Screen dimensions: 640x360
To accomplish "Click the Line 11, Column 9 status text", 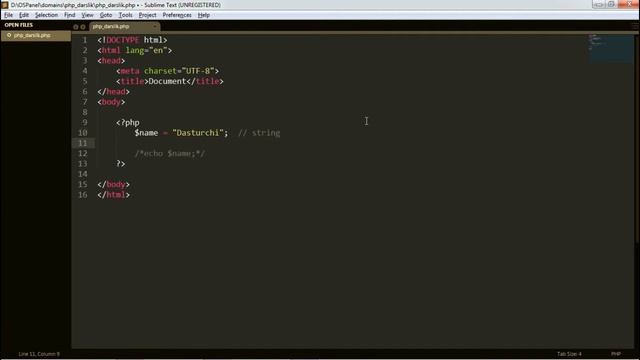I will point(39,354).
